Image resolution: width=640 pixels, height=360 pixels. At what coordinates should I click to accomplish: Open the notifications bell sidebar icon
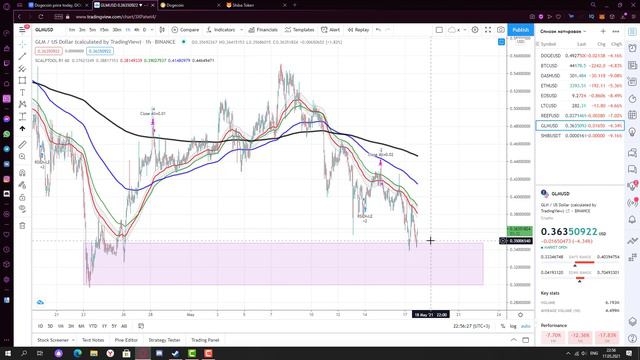(x=632, y=220)
